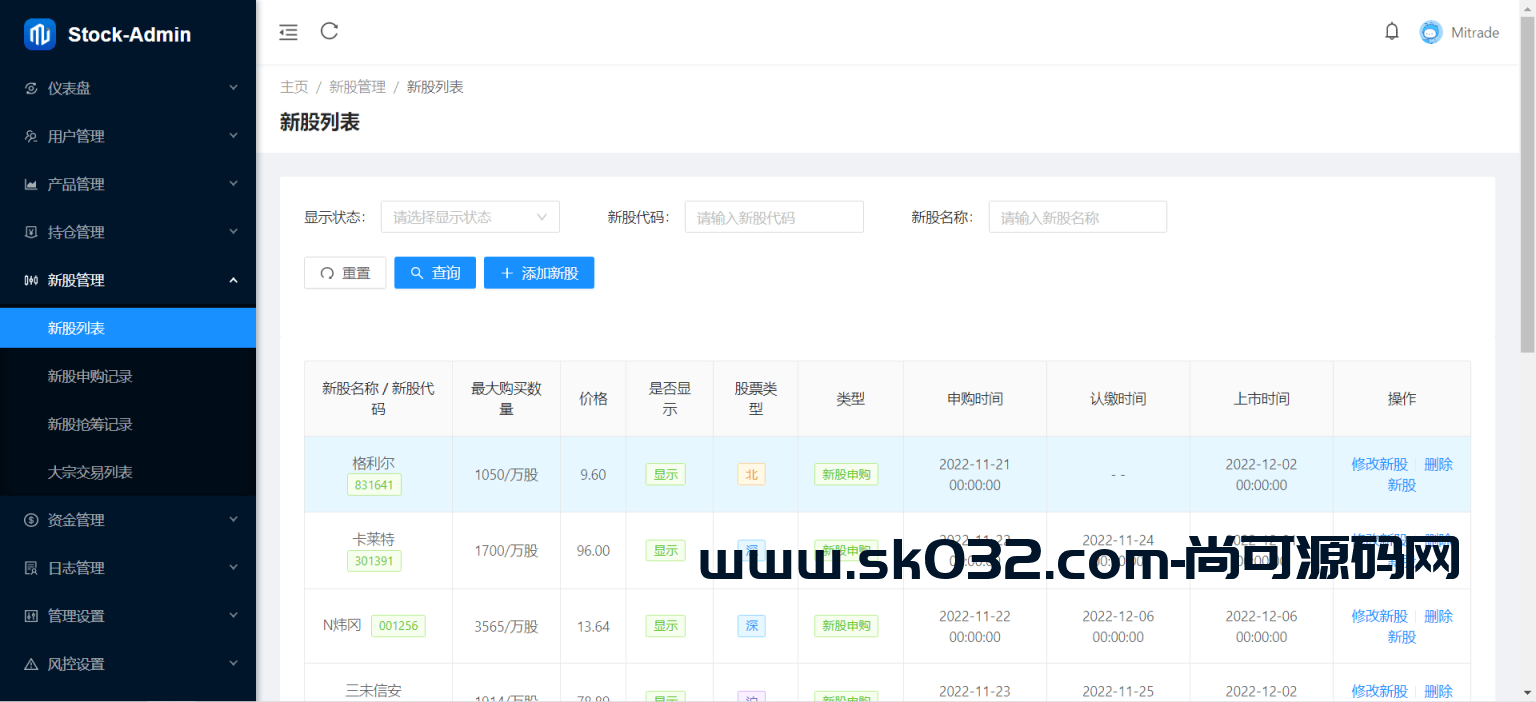The height and width of the screenshot is (702, 1536).
Task: Open notifications via the bell icon
Action: tap(1392, 31)
